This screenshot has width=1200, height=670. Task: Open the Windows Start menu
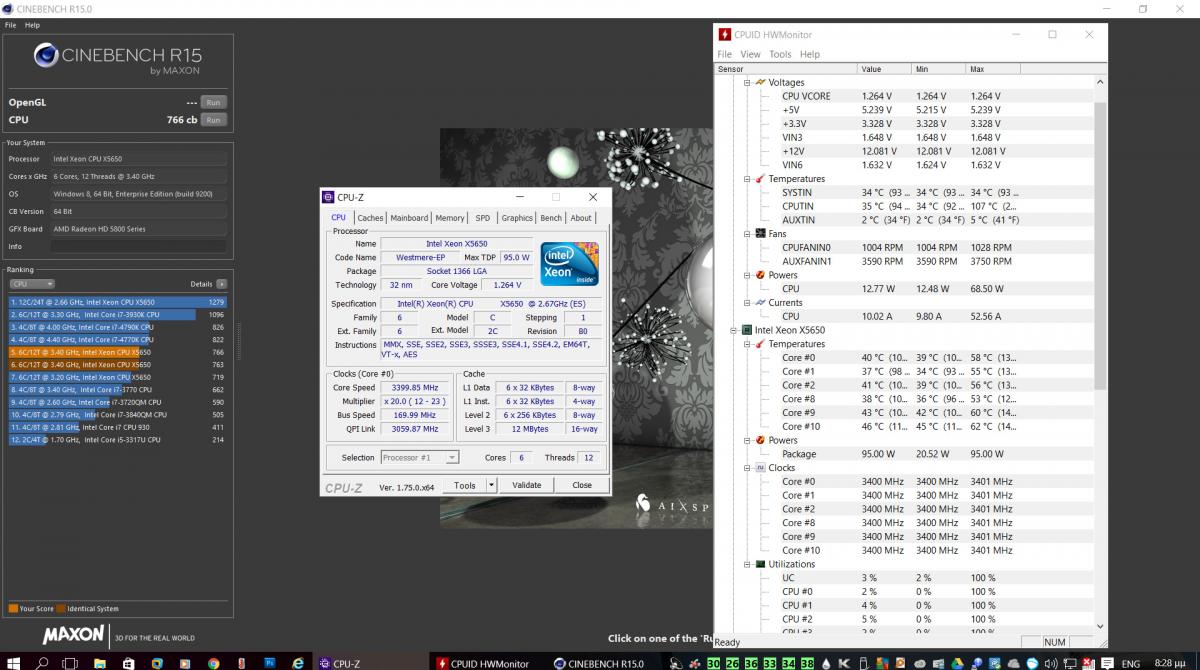[14, 662]
